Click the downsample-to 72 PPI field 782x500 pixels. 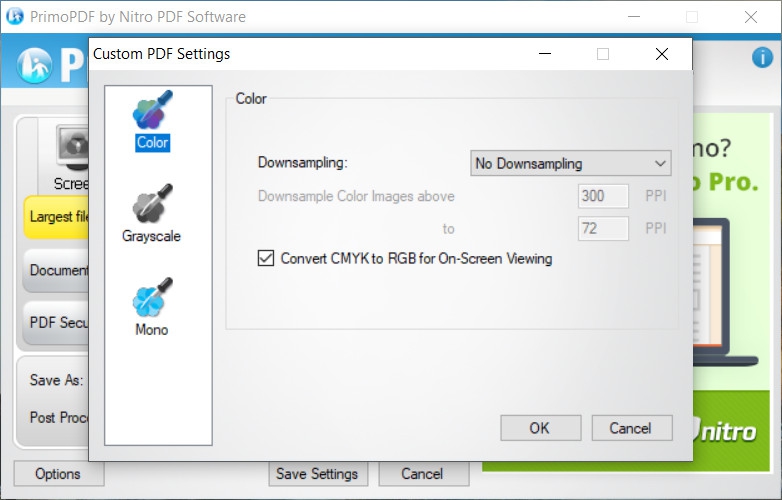click(x=603, y=228)
